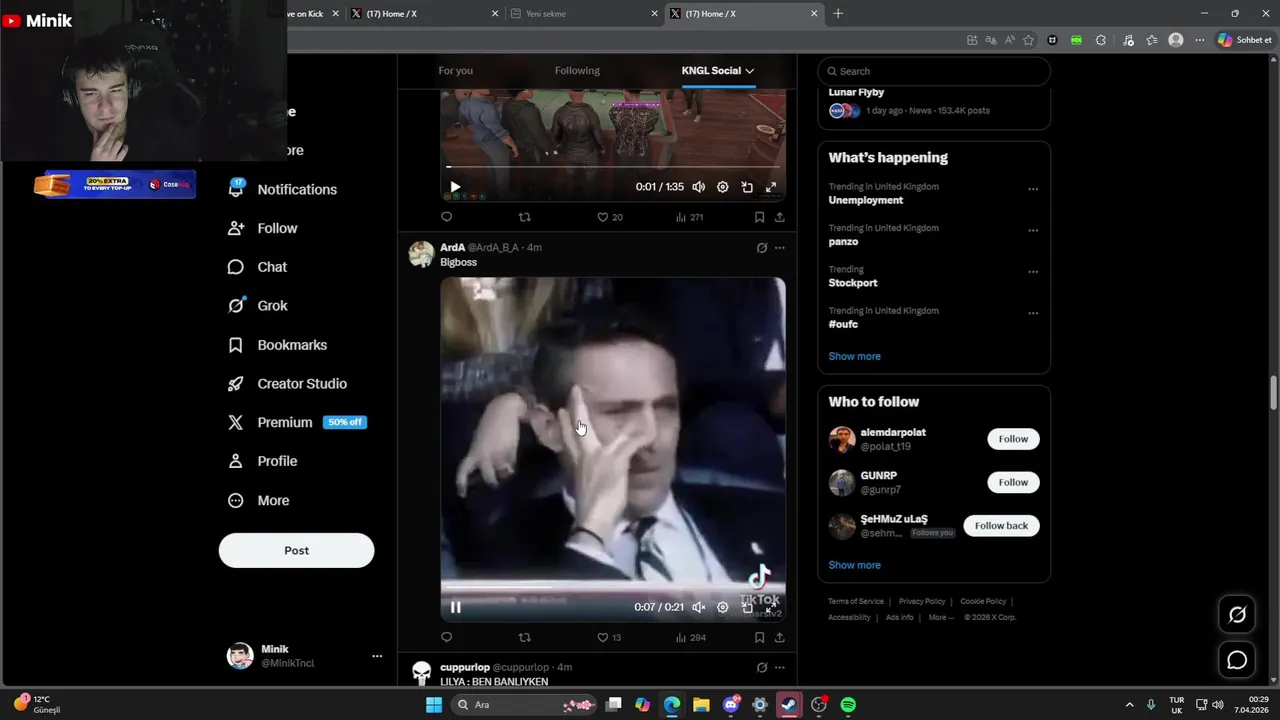Open a new browser tab
Viewport: 1280px width, 720px height.
(838, 14)
